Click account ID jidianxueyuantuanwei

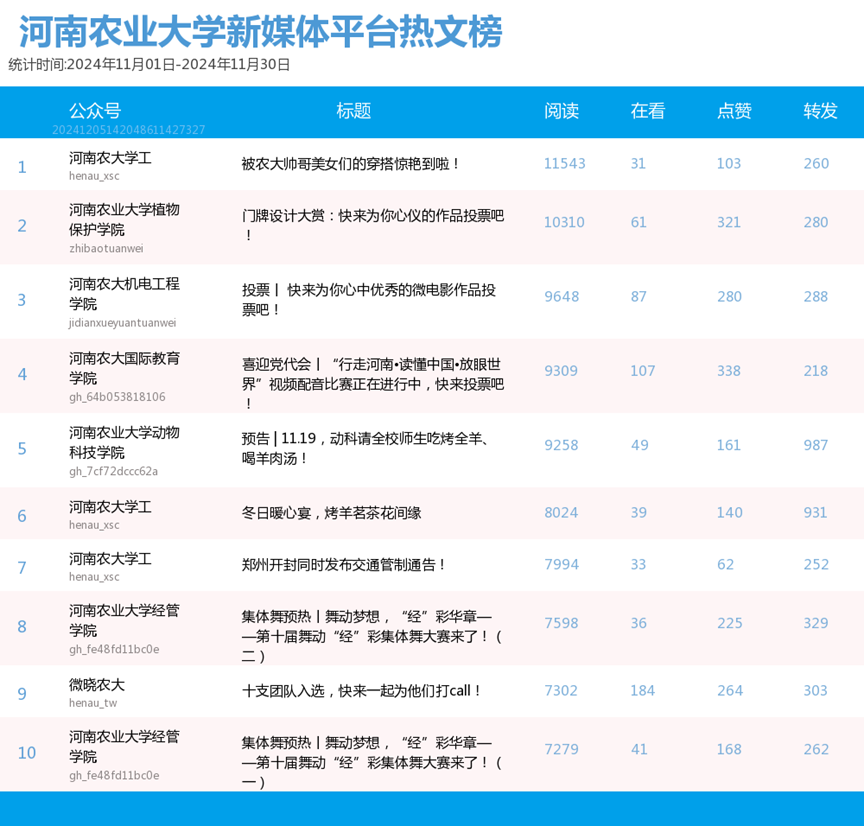pyautogui.click(x=122, y=323)
